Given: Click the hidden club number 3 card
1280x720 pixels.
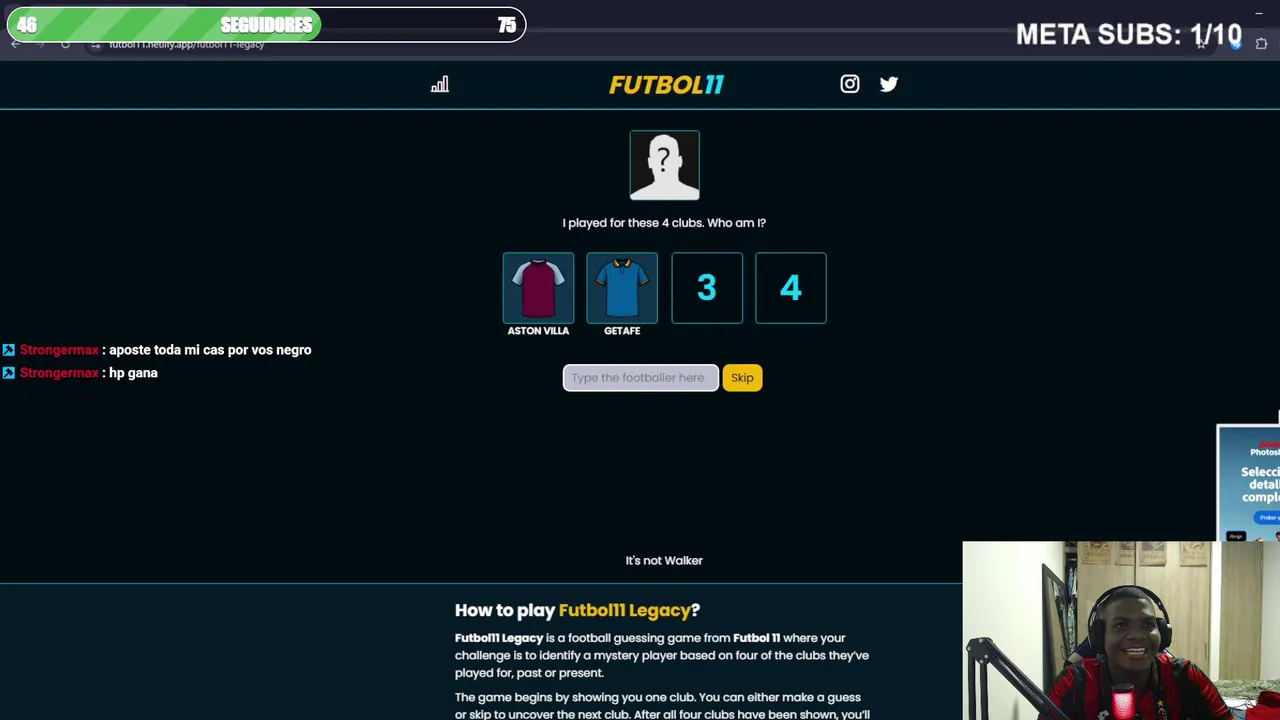Looking at the screenshot, I should (707, 288).
